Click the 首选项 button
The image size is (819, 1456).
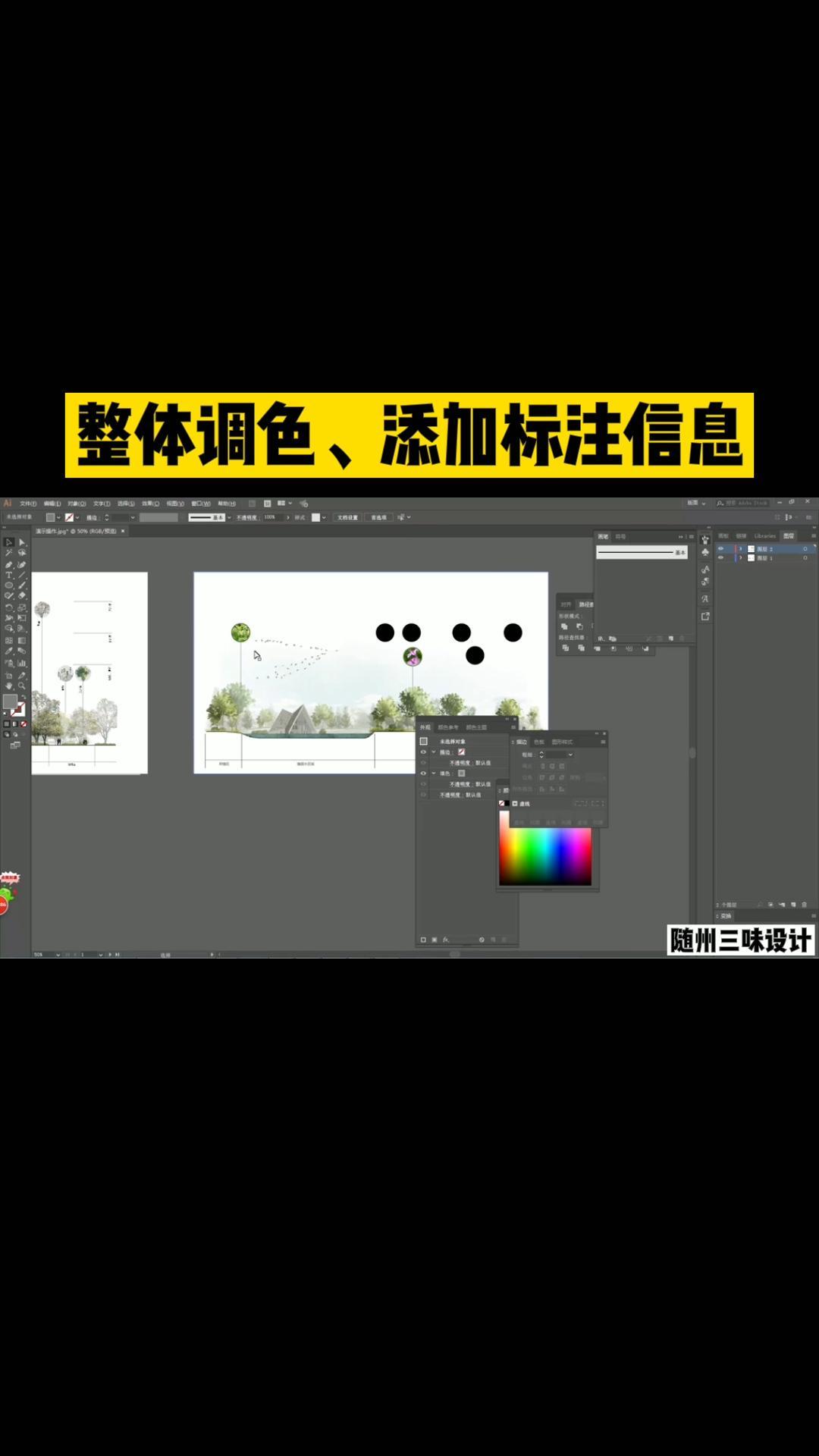pos(378,517)
